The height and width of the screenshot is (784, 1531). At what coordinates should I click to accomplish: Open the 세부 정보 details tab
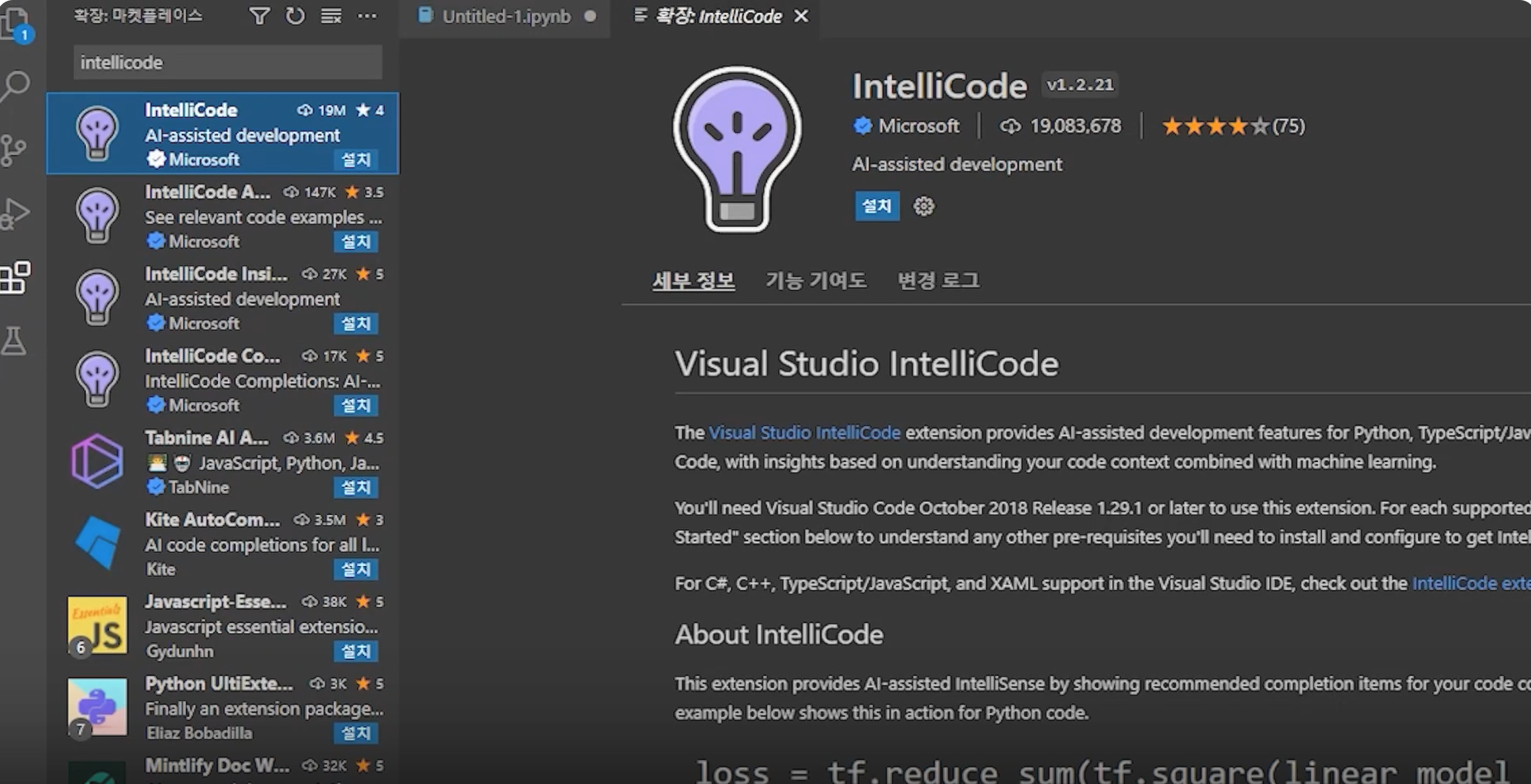[x=694, y=281]
